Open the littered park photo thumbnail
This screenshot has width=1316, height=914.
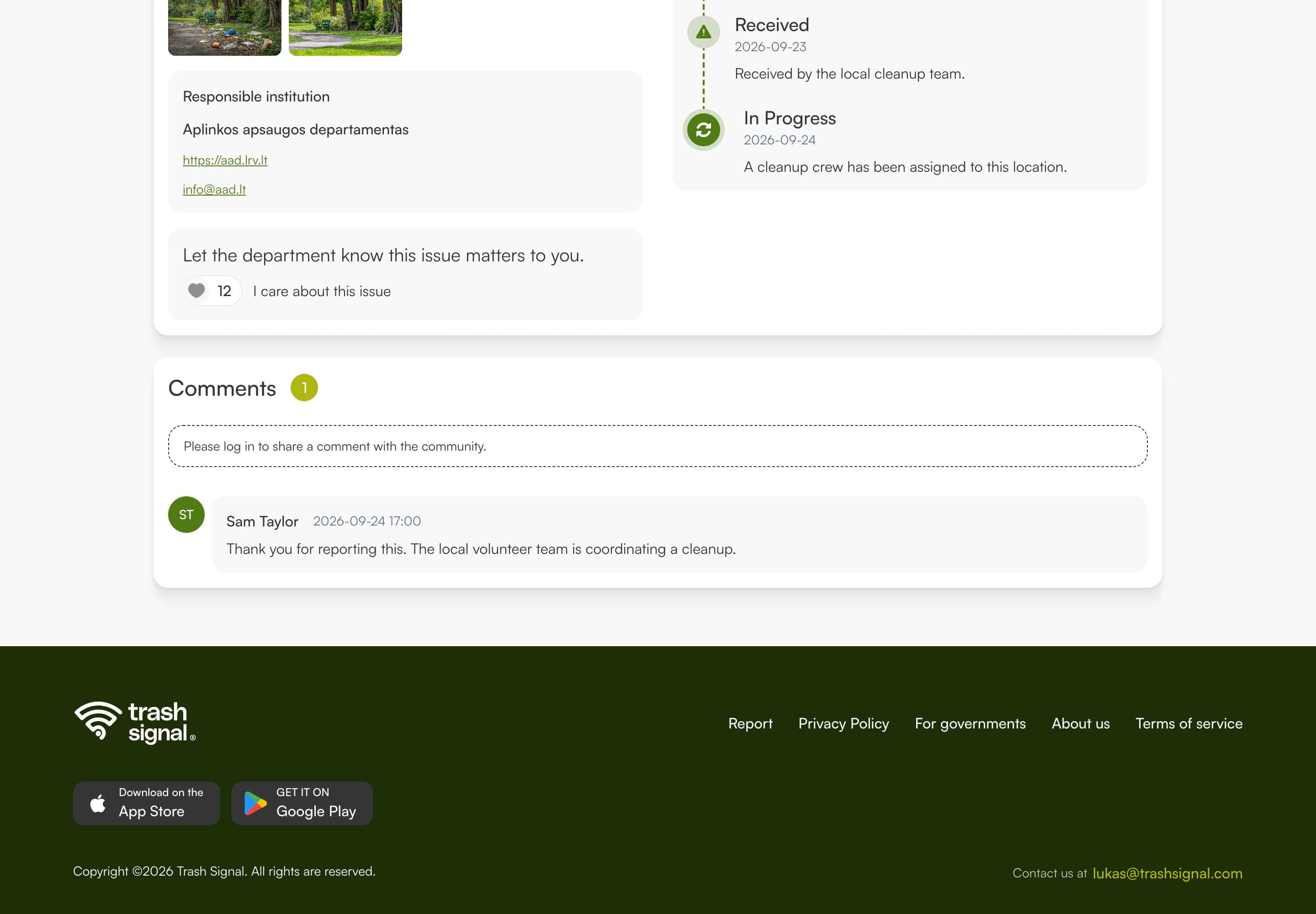pos(224,27)
